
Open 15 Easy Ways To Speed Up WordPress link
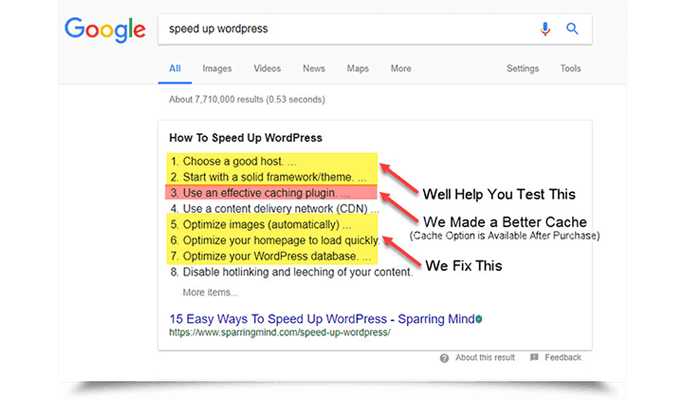point(321,319)
